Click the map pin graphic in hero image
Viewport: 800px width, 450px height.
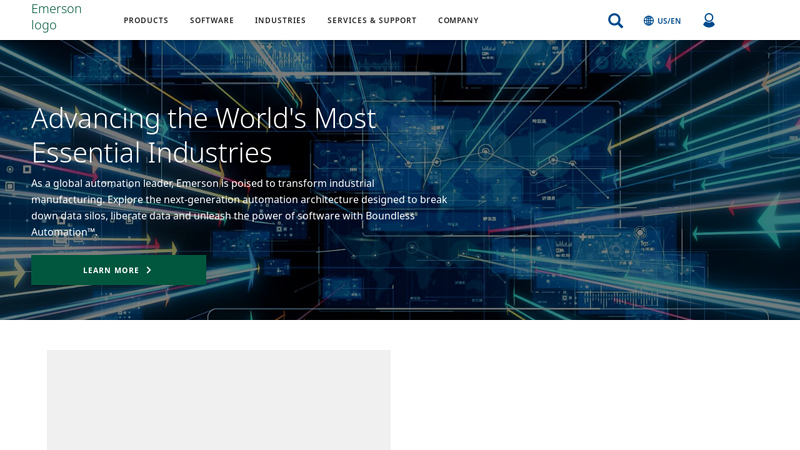pos(640,234)
